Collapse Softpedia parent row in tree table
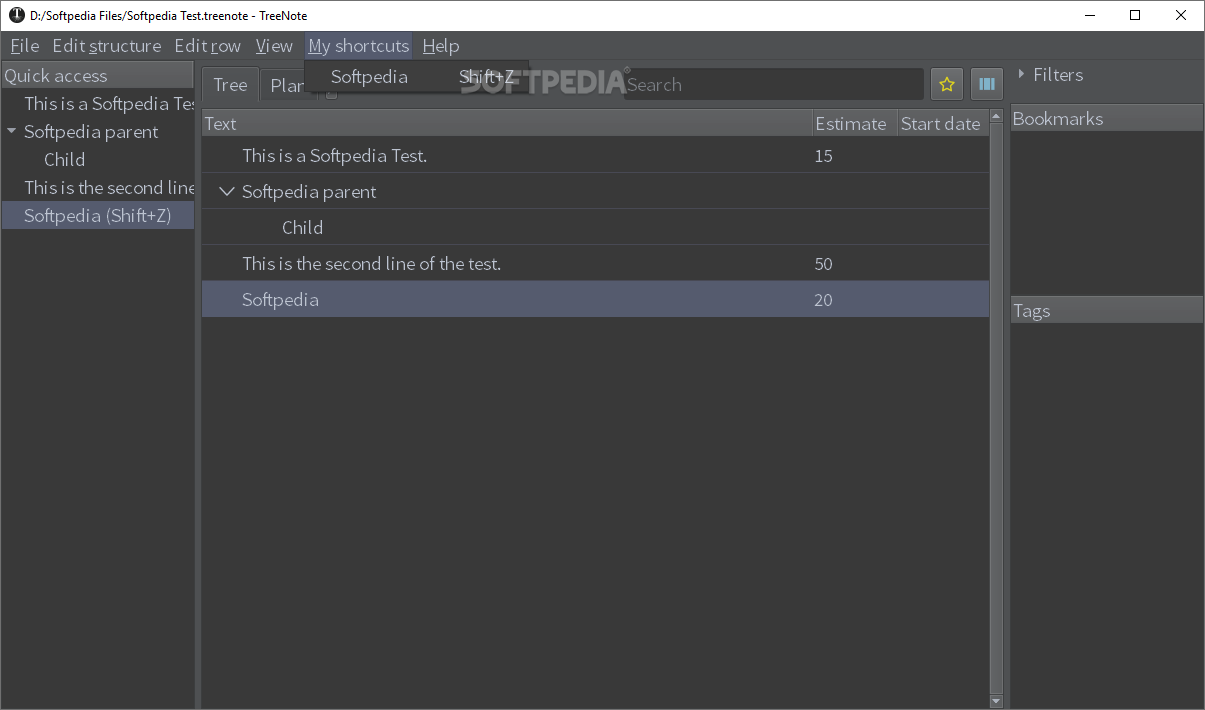Viewport: 1205px width, 710px height. click(227, 192)
